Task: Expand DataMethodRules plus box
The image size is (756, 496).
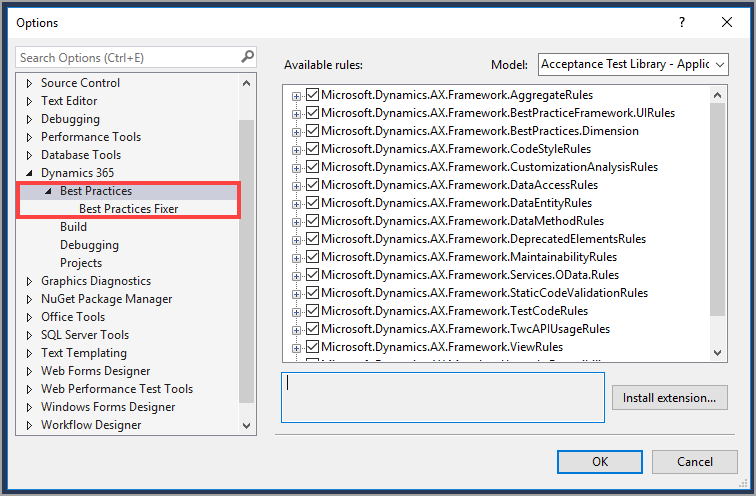Action: click(296, 222)
